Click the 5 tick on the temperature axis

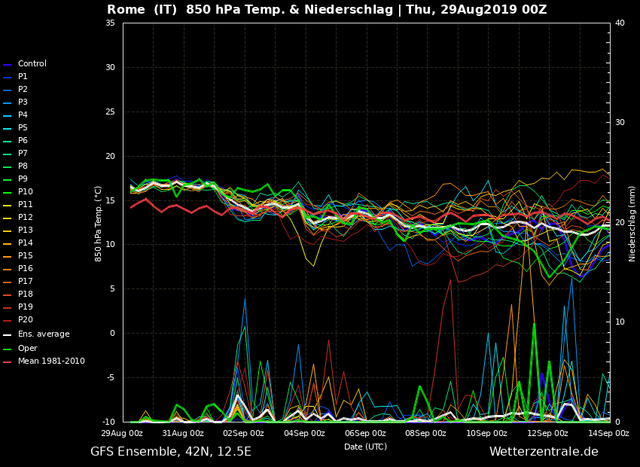point(113,289)
